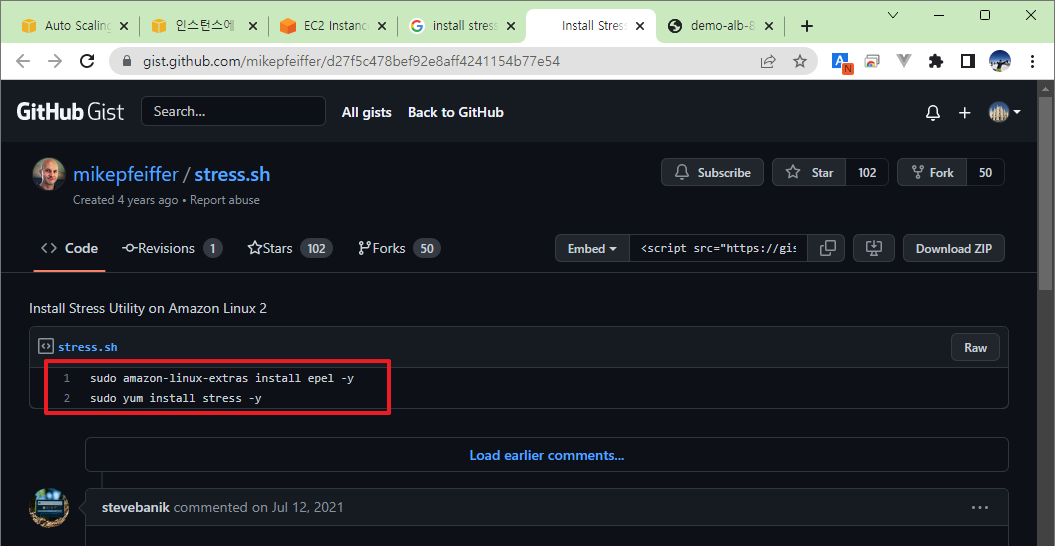Open the mikepfeiffer user link

[x=125, y=174]
